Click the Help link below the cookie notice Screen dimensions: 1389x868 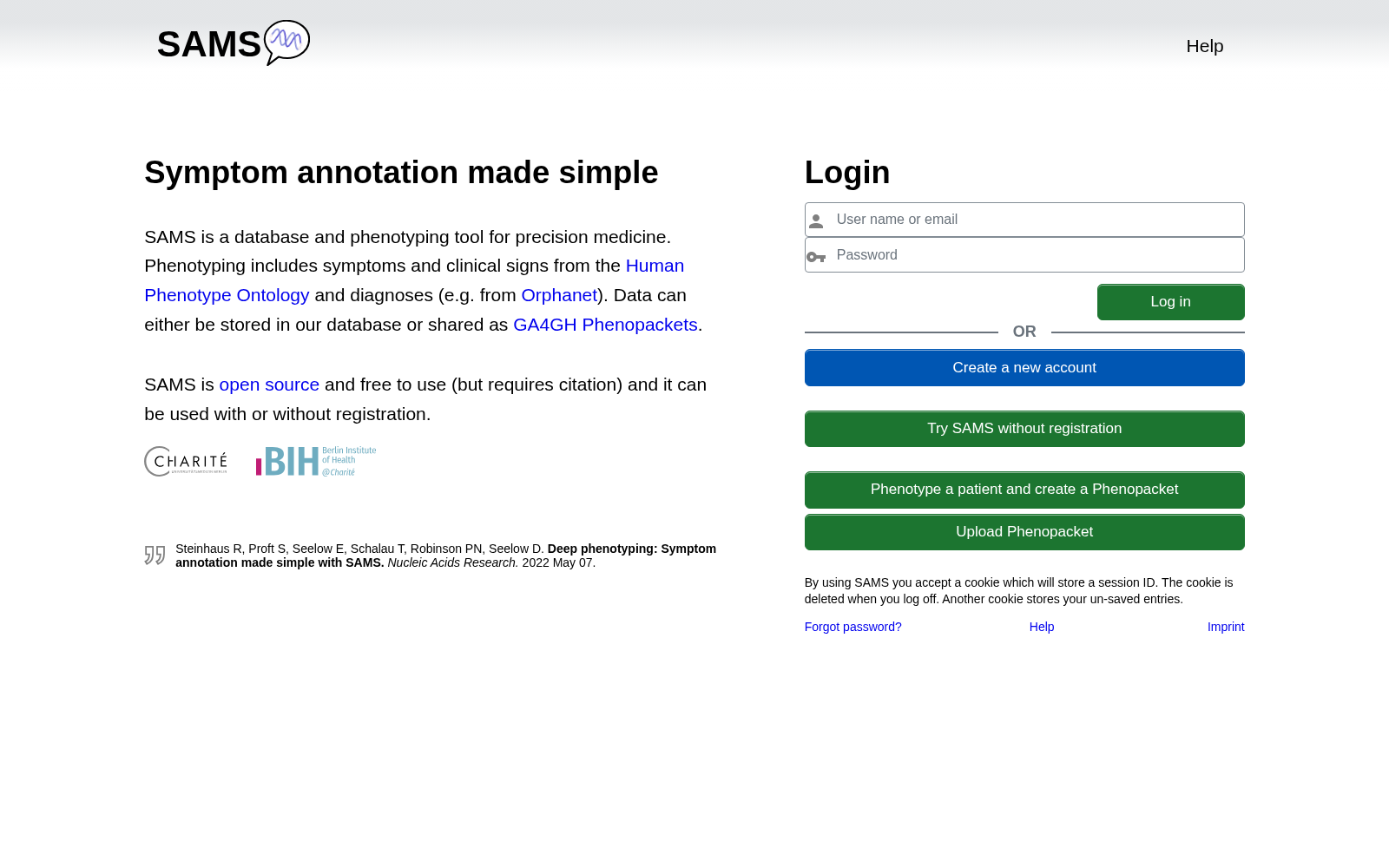tap(1042, 627)
